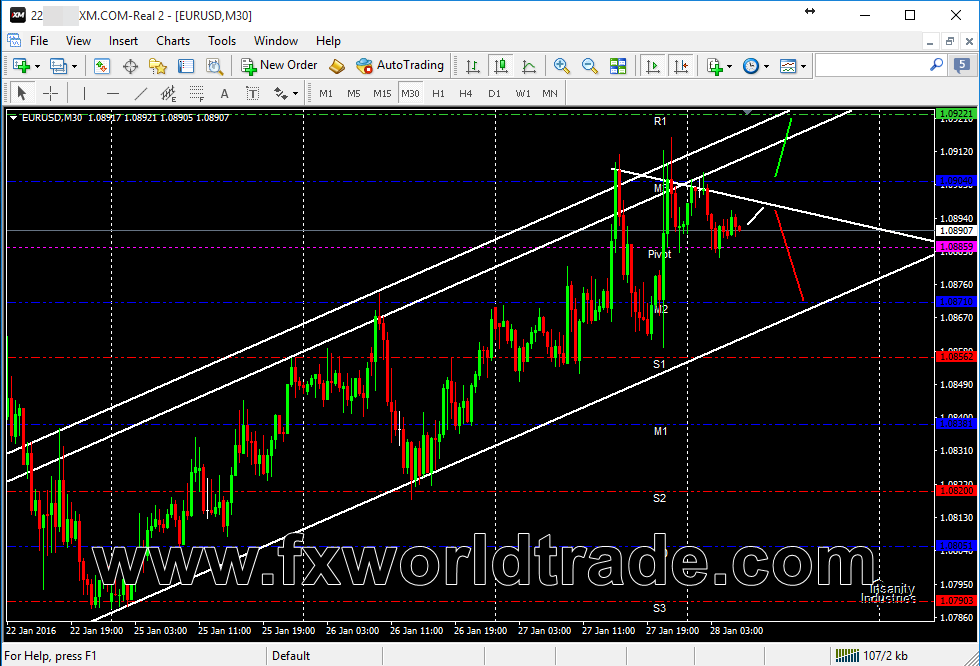Image resolution: width=980 pixels, height=666 pixels.
Task: Switch to Line Chart display
Action: (529, 66)
